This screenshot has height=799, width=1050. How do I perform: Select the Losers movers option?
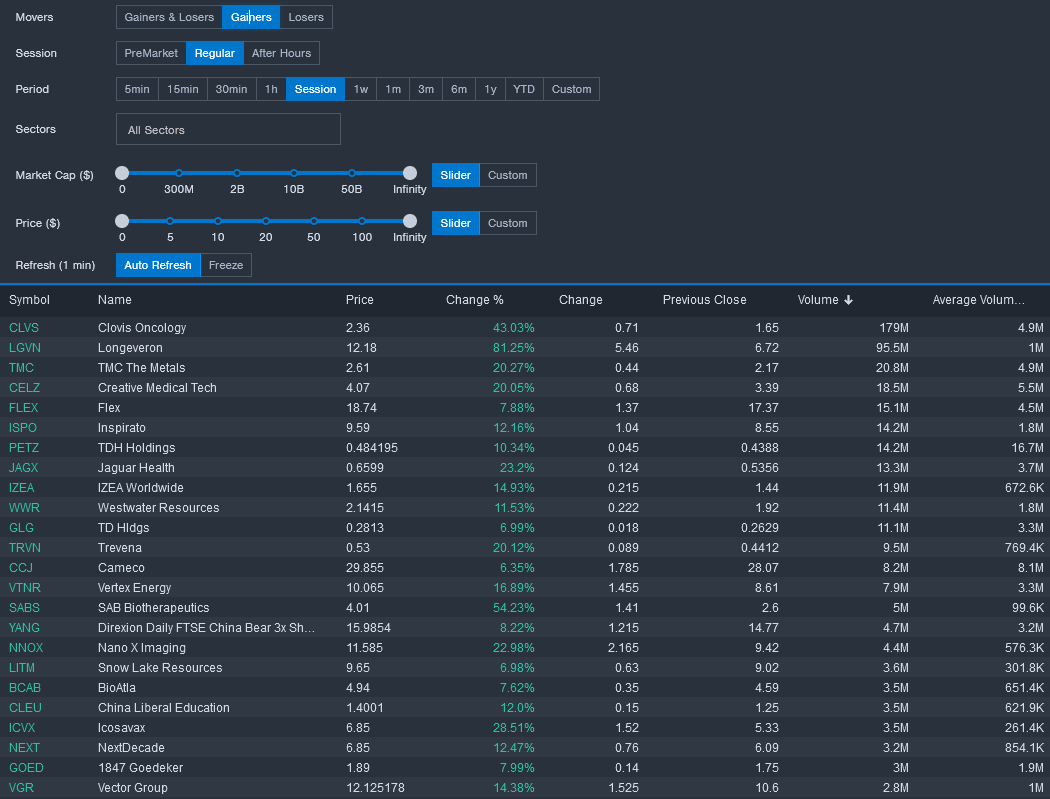306,17
